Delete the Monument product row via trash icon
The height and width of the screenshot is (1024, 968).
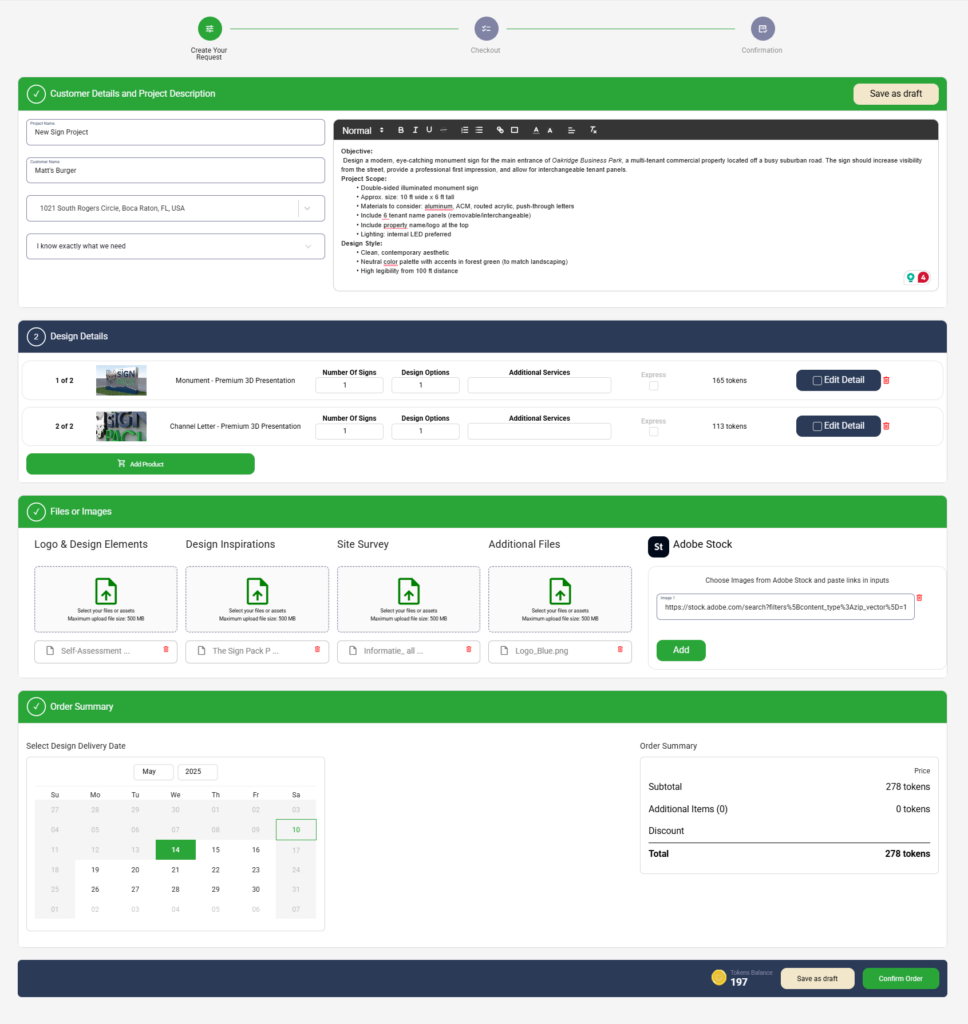coord(886,380)
